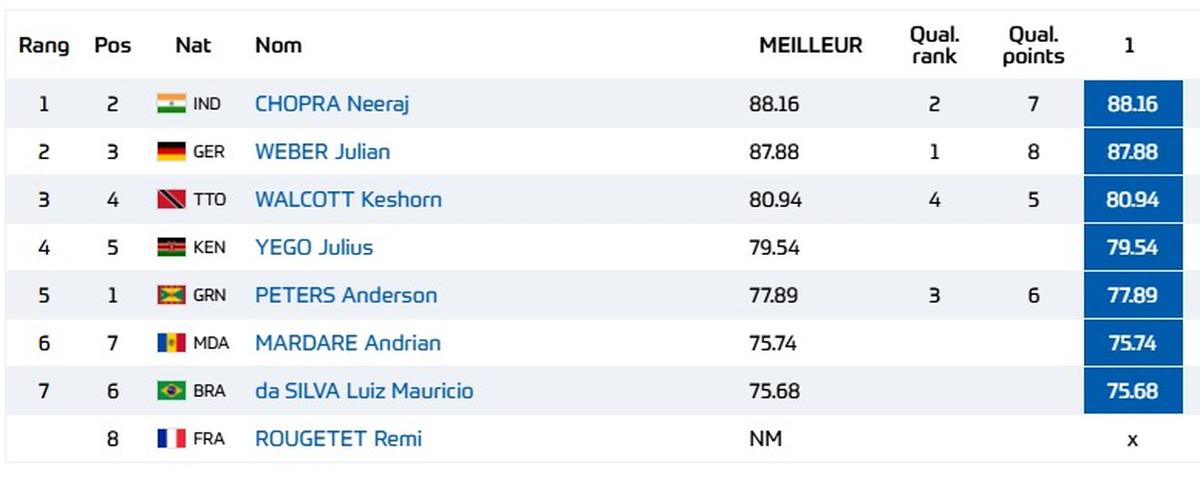
Task: Click the Grenada flag icon
Action: pyautogui.click(x=171, y=295)
